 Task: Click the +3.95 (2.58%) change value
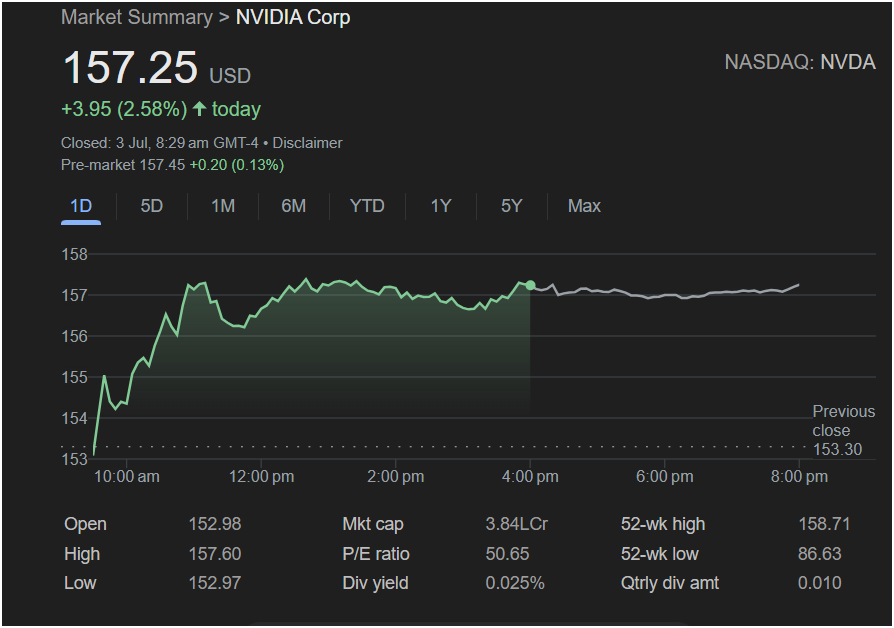[124, 109]
